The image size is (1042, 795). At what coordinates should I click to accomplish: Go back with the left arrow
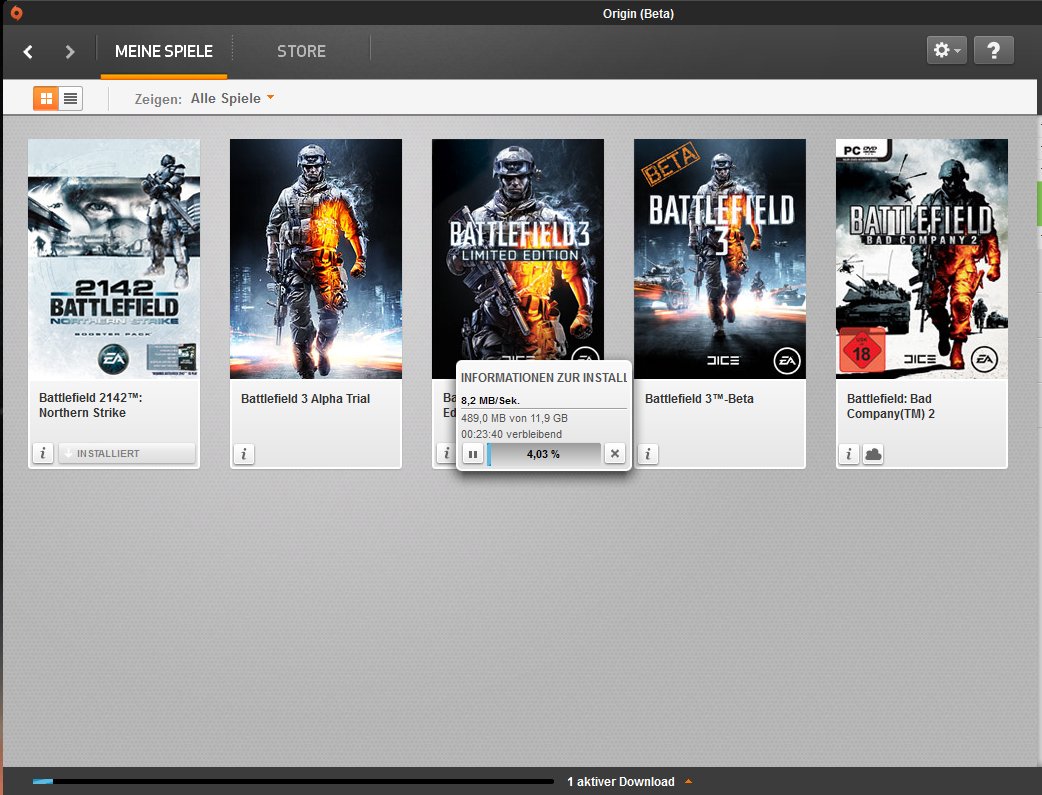click(x=28, y=52)
